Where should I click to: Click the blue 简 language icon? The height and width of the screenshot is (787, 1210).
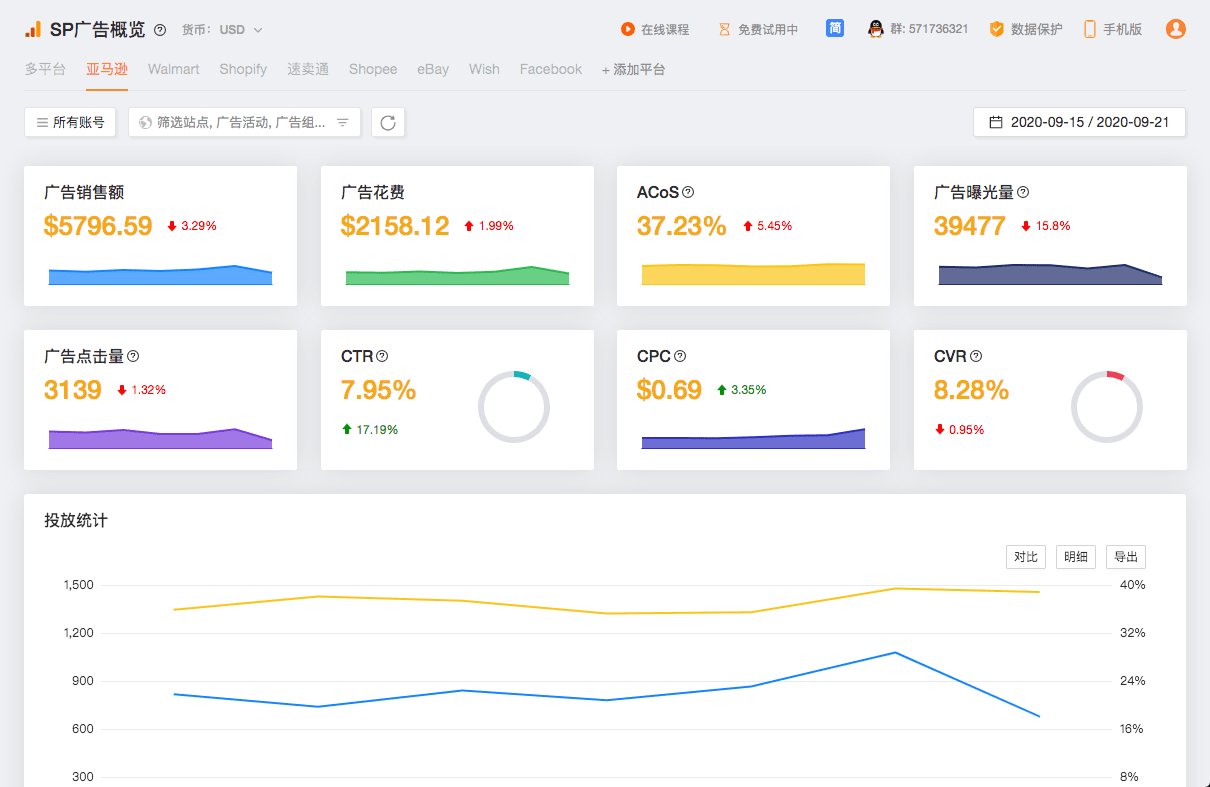point(835,28)
